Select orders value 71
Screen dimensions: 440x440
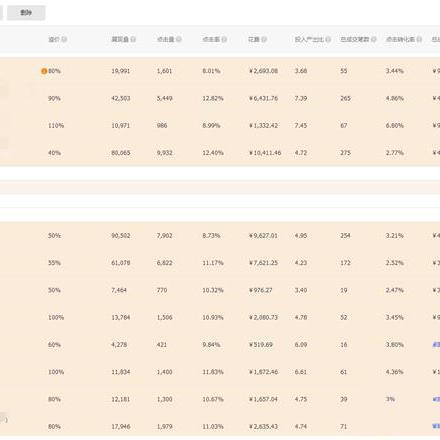pyautogui.click(x=344, y=427)
